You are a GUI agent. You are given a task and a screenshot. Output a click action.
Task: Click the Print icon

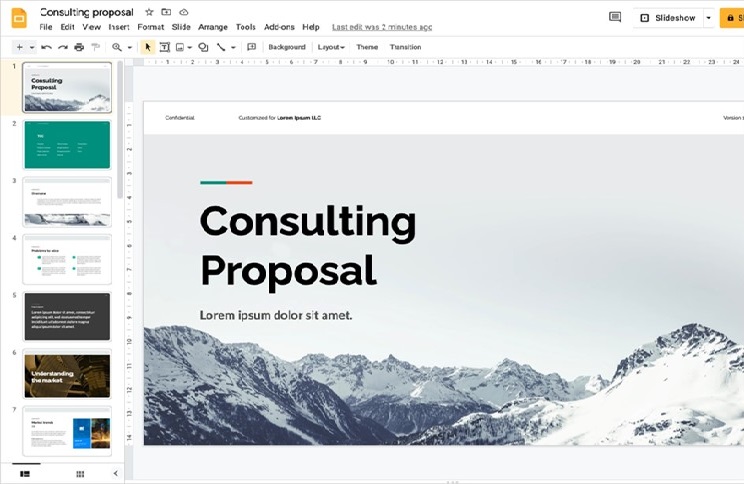(79, 47)
